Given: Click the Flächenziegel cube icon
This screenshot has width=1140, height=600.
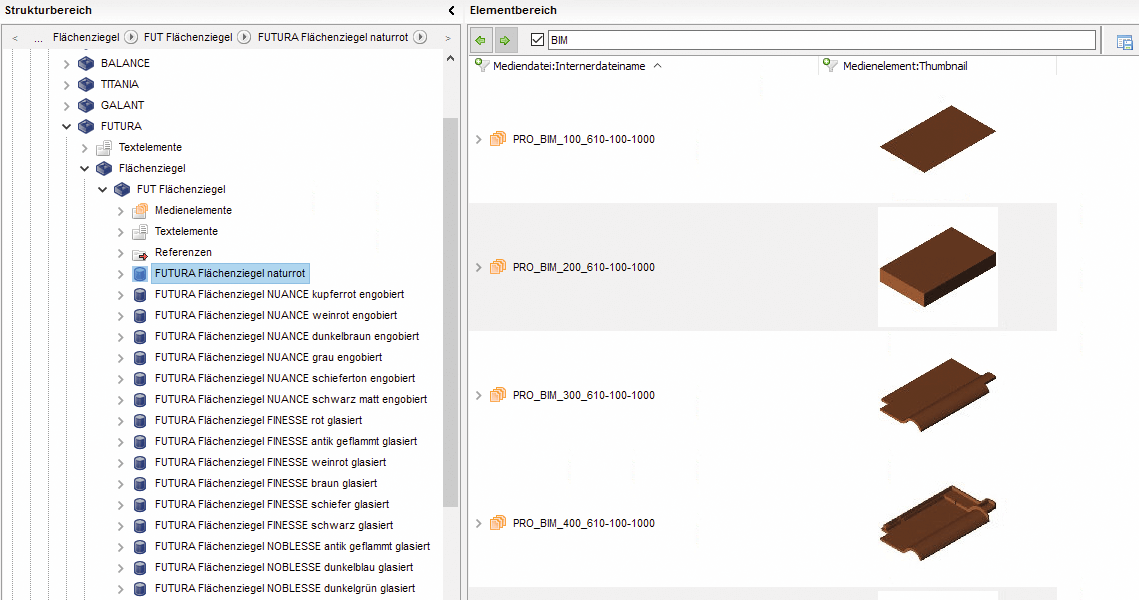Looking at the screenshot, I should point(104,169).
